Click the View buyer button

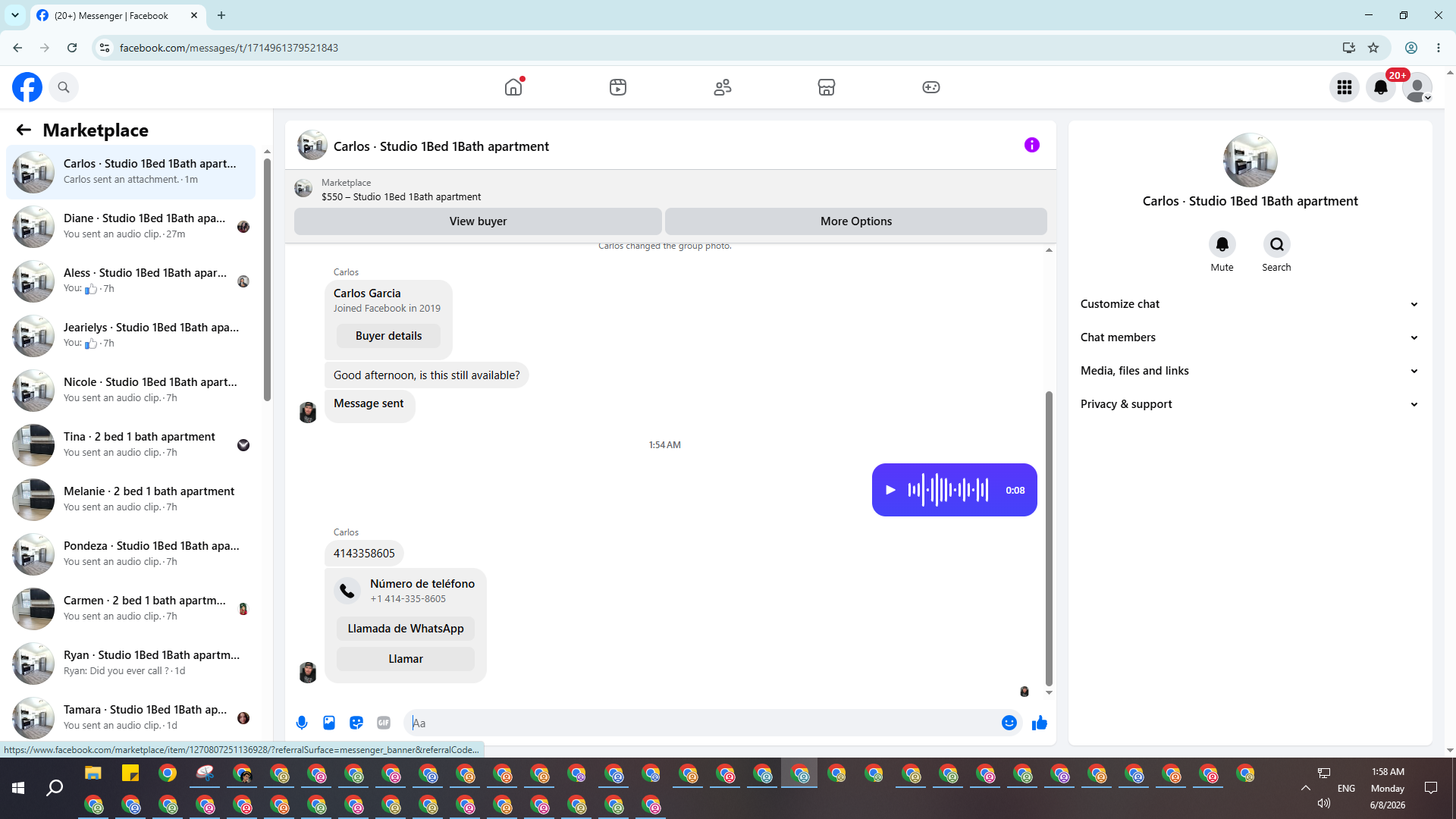[478, 221]
